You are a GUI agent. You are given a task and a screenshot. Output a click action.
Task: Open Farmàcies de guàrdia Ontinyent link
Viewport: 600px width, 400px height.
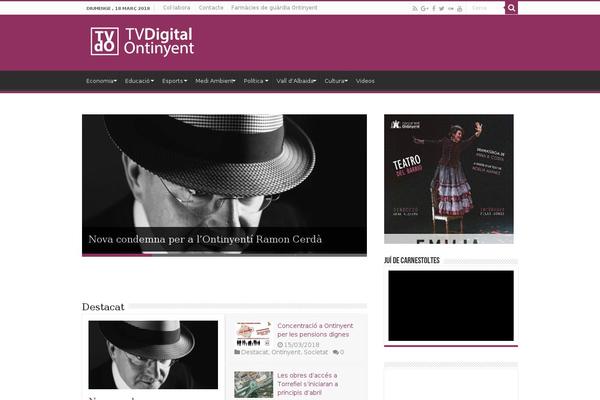point(274,8)
